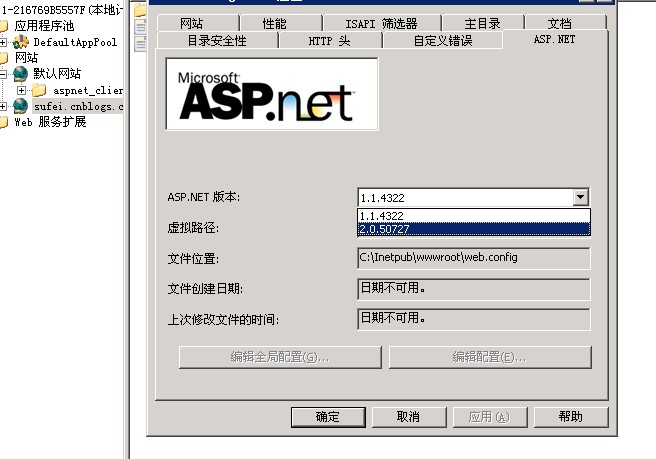Viewport: 656px width, 459px height.
Task: Click the 编辑配置(E)... button
Action: pos(490,357)
